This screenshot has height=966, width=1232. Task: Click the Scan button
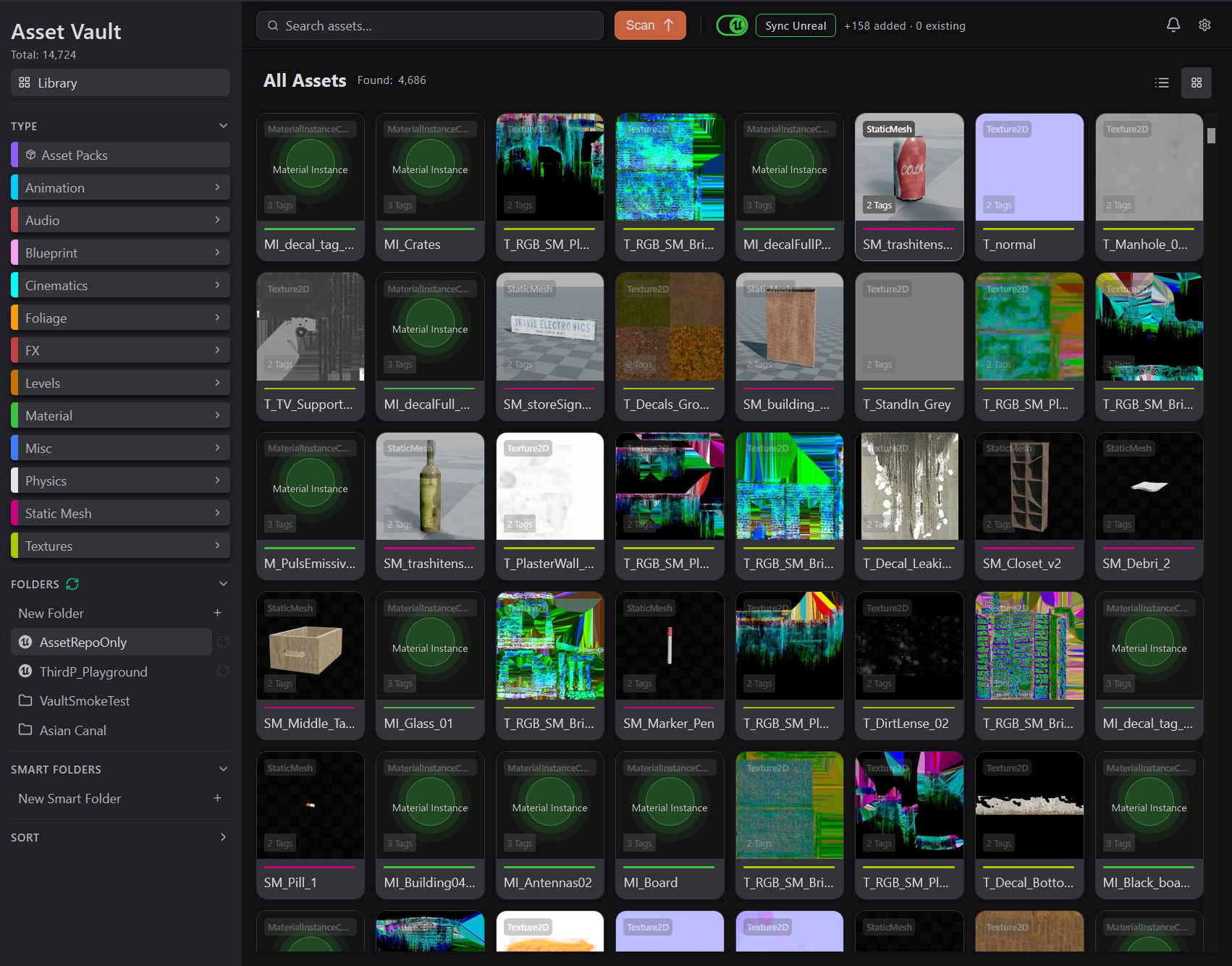click(650, 25)
